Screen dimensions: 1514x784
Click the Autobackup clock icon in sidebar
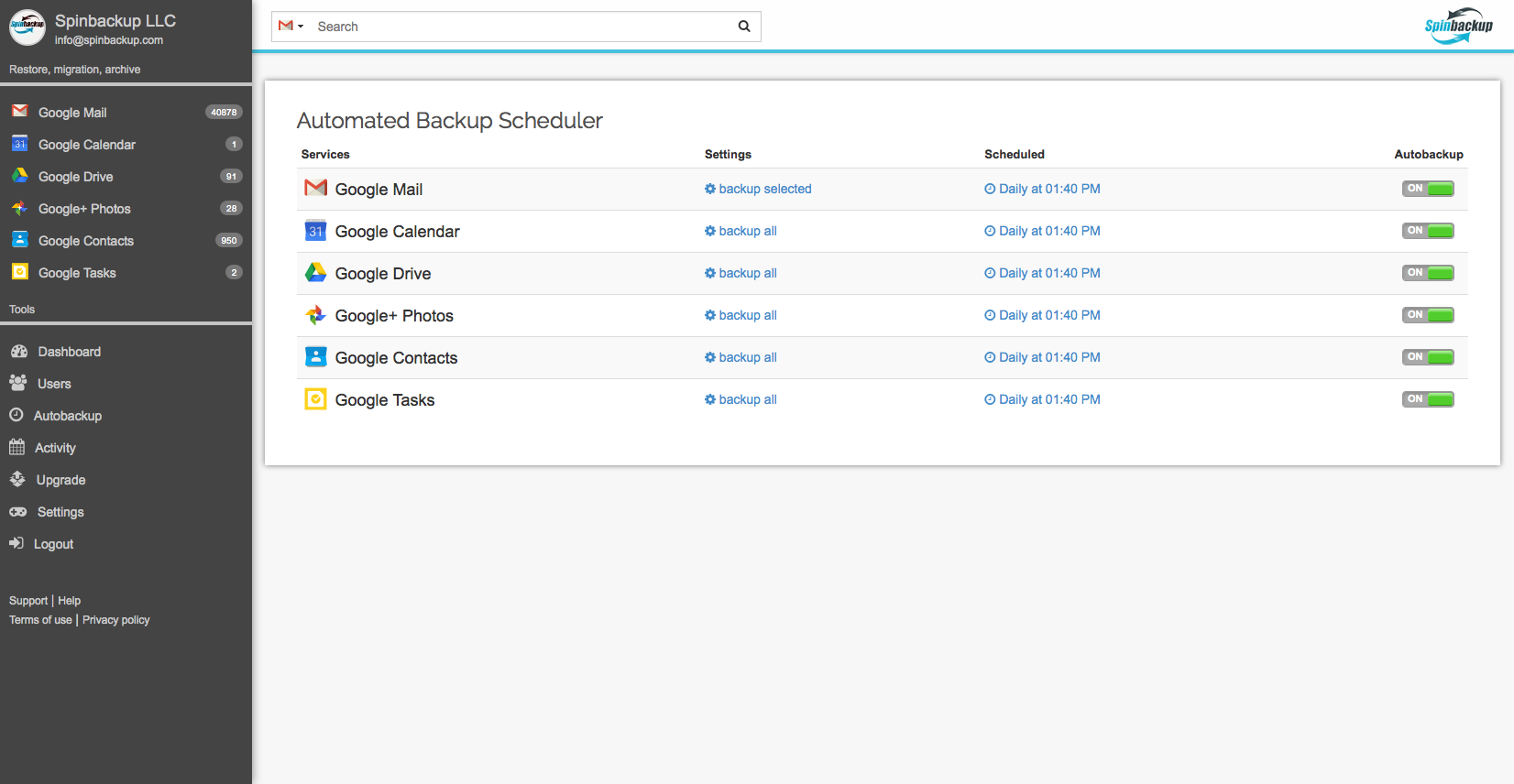point(16,415)
